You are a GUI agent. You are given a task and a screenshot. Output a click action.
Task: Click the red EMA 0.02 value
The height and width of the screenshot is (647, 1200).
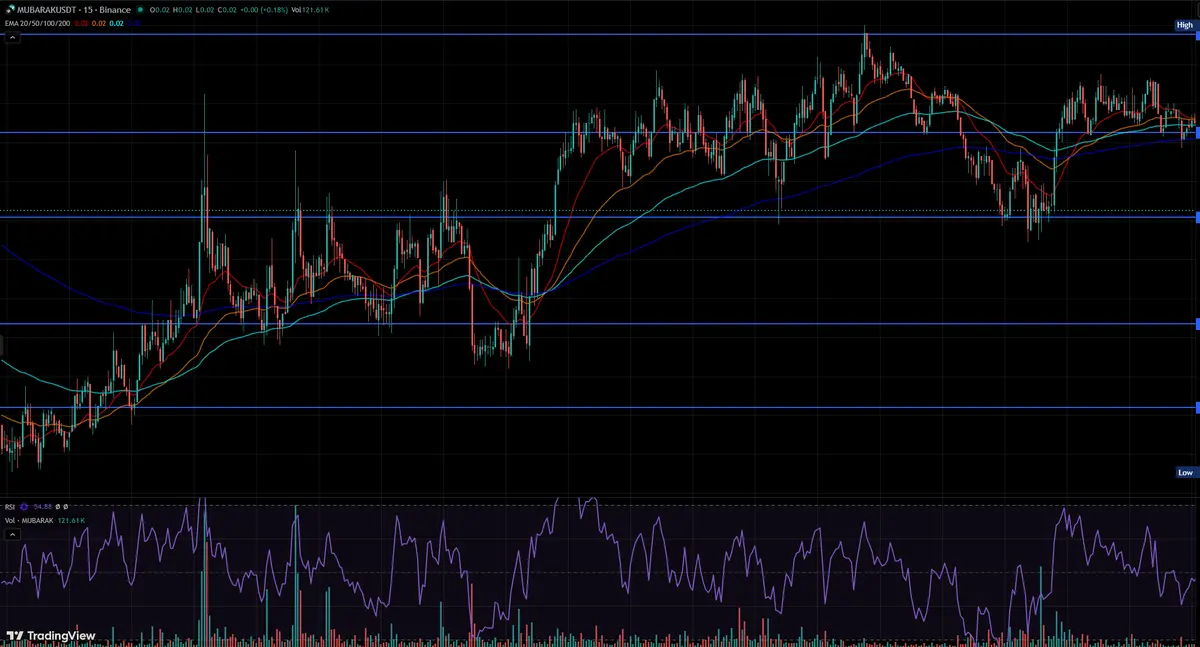[x=81, y=23]
